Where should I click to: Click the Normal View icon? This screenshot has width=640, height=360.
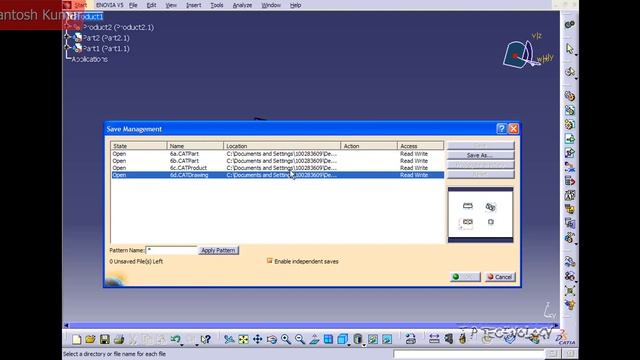(314, 339)
